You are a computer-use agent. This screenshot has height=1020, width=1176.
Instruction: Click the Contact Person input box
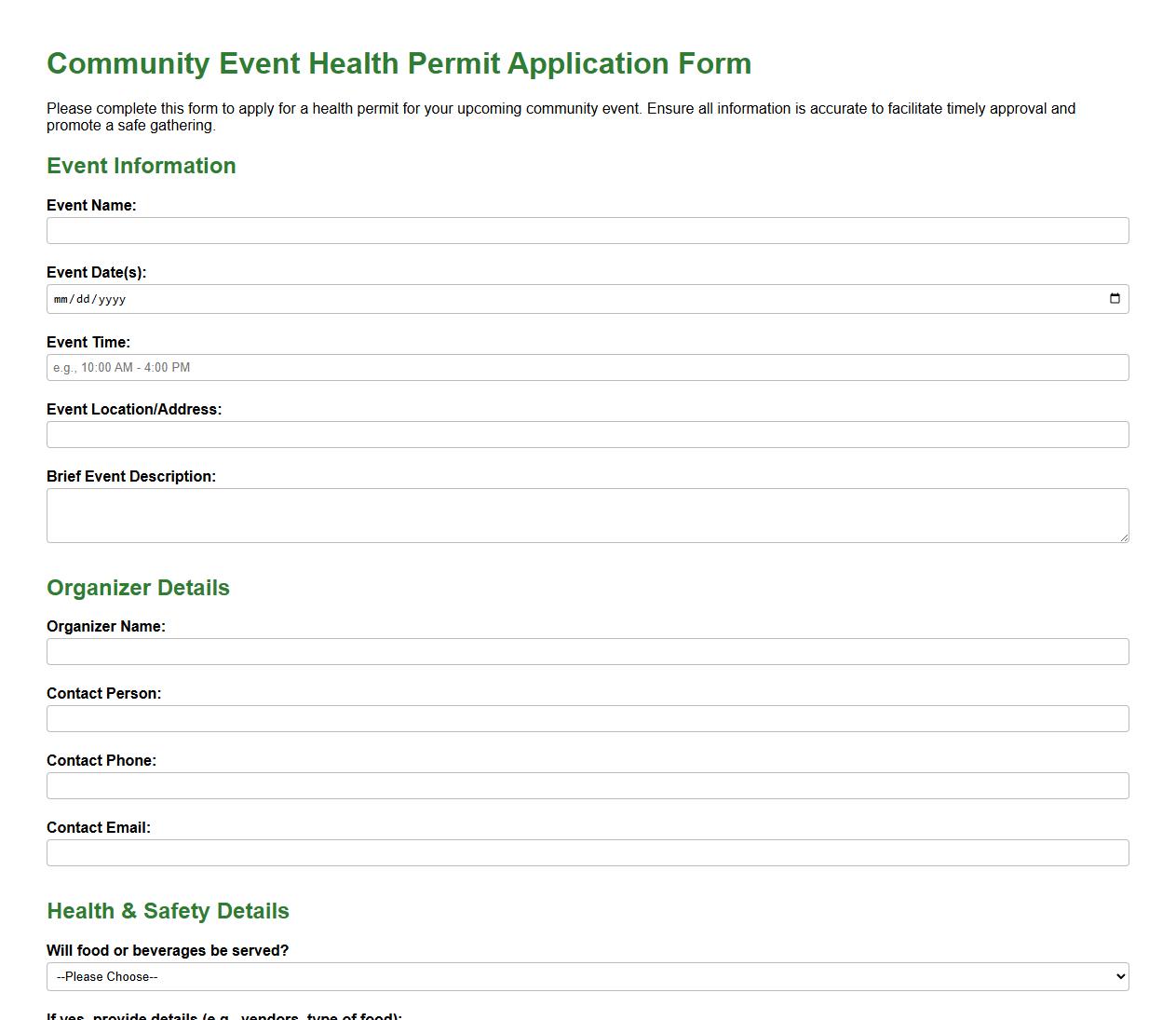point(587,718)
